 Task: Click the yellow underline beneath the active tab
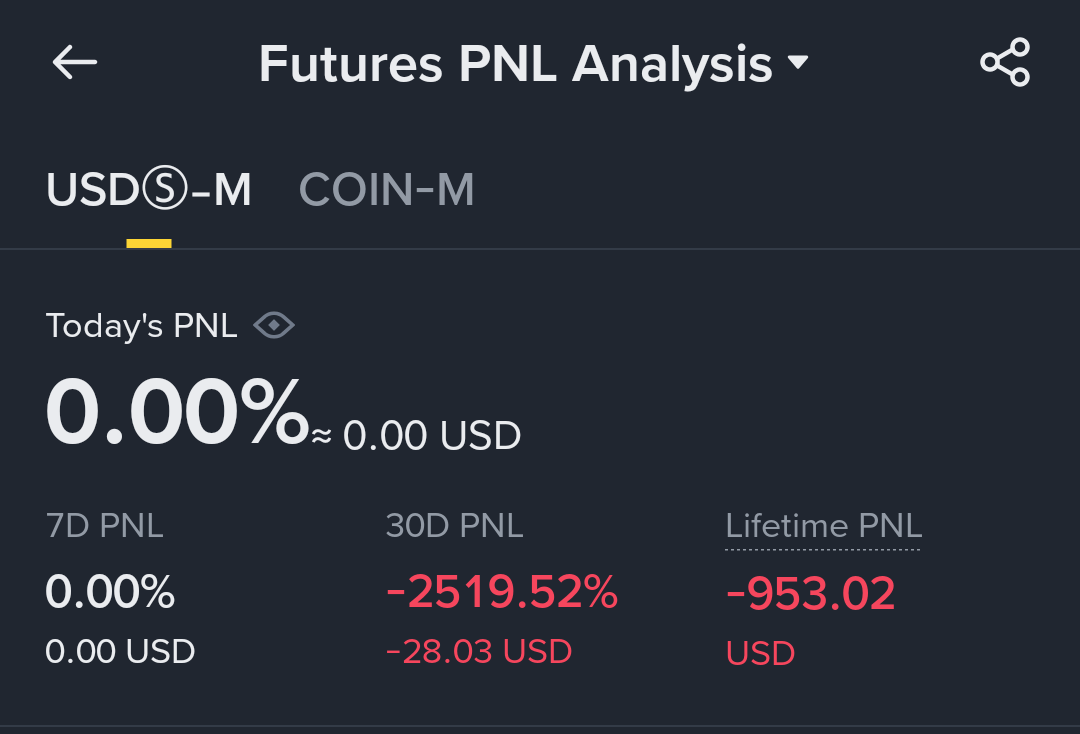tap(149, 243)
